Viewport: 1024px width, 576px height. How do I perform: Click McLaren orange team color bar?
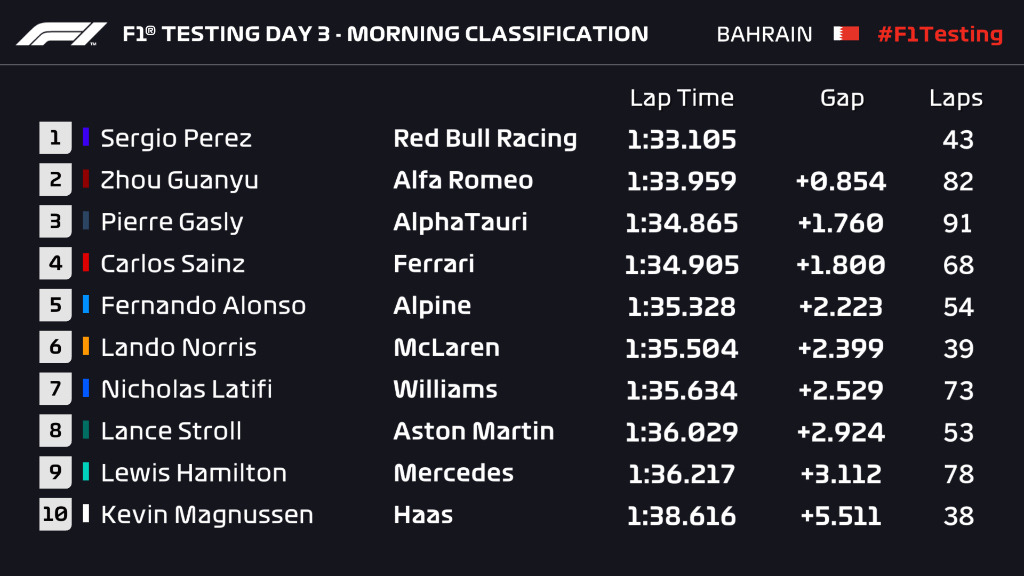coord(86,347)
